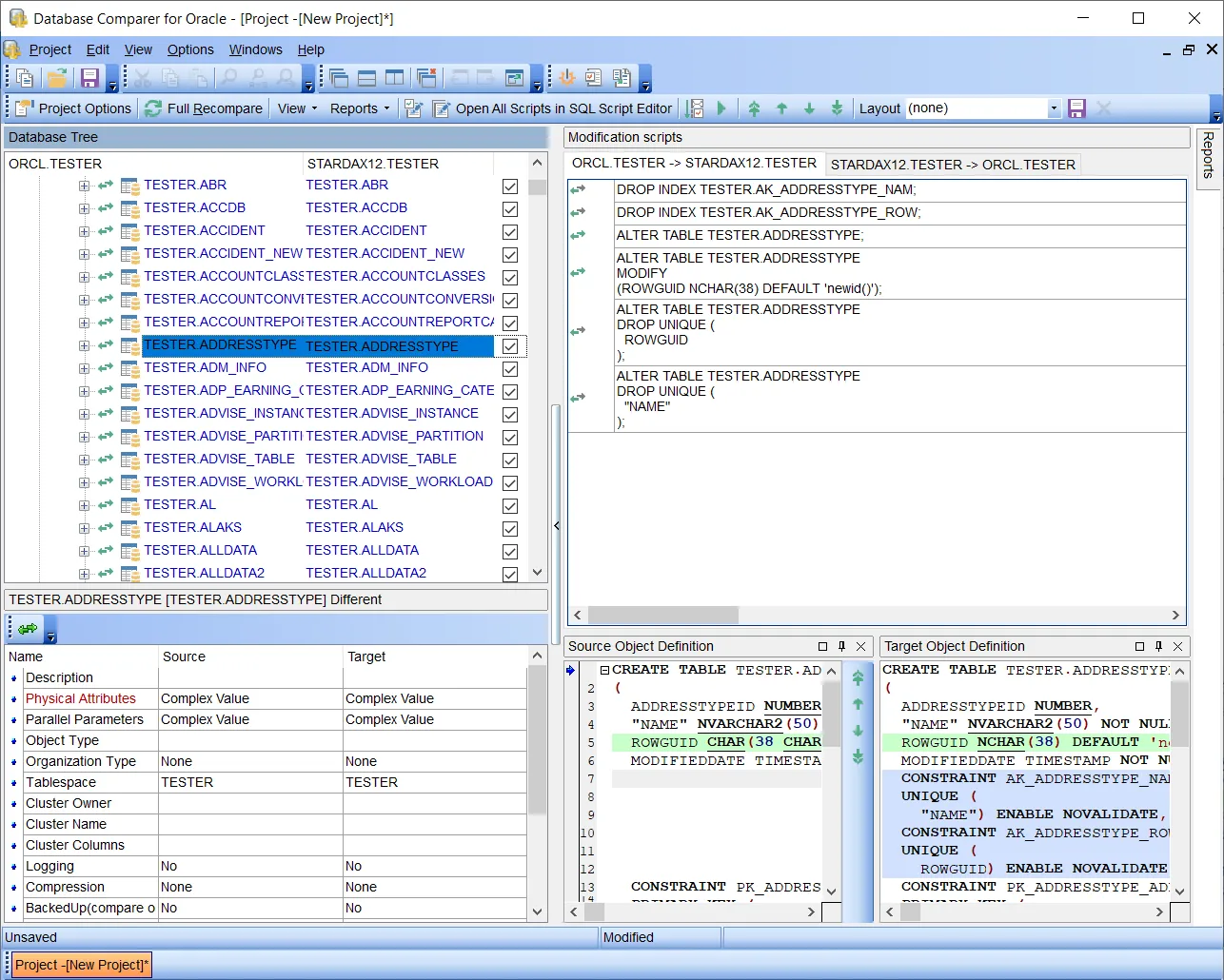The image size is (1224, 980).
Task: Select TESTER.ADM_INFO in the Database Tree
Action: tap(205, 367)
